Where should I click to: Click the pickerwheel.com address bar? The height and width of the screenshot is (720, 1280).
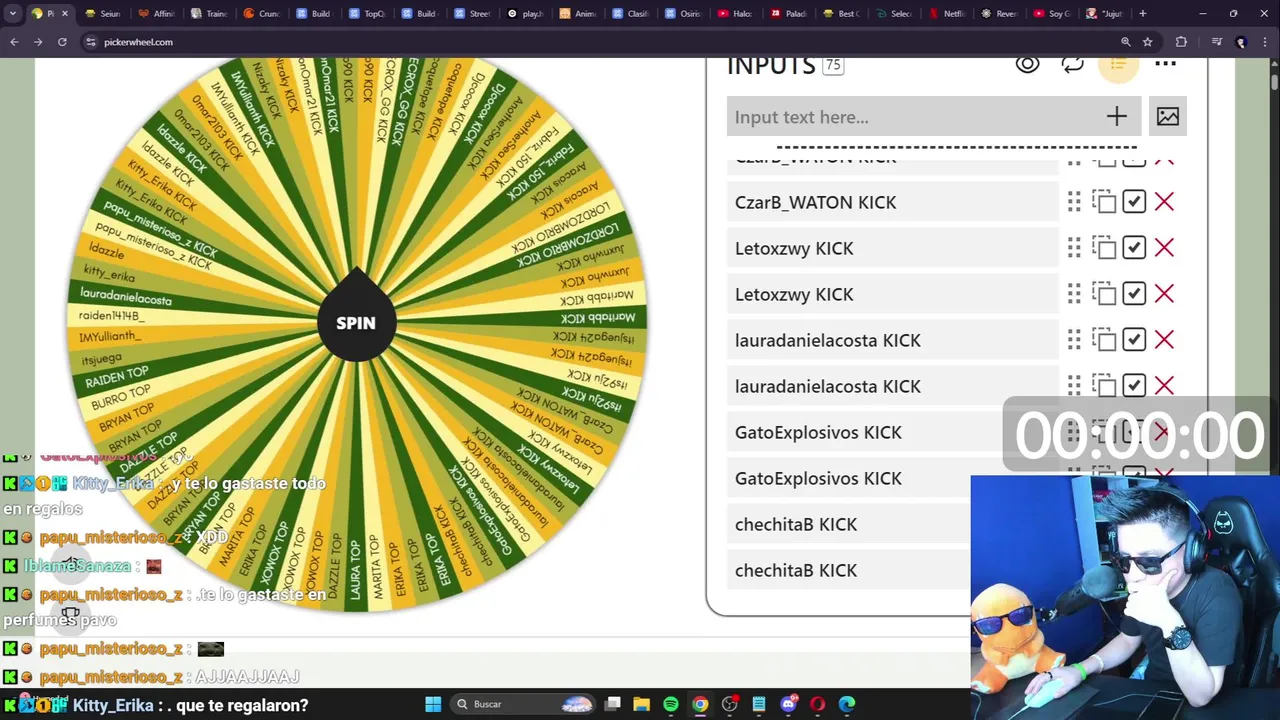[600, 42]
